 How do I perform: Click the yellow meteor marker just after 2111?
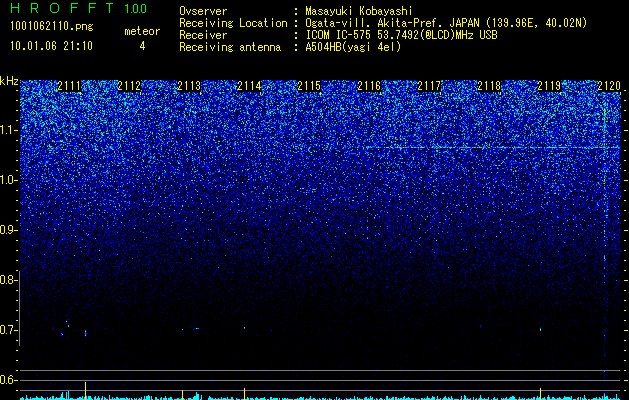(x=85, y=390)
